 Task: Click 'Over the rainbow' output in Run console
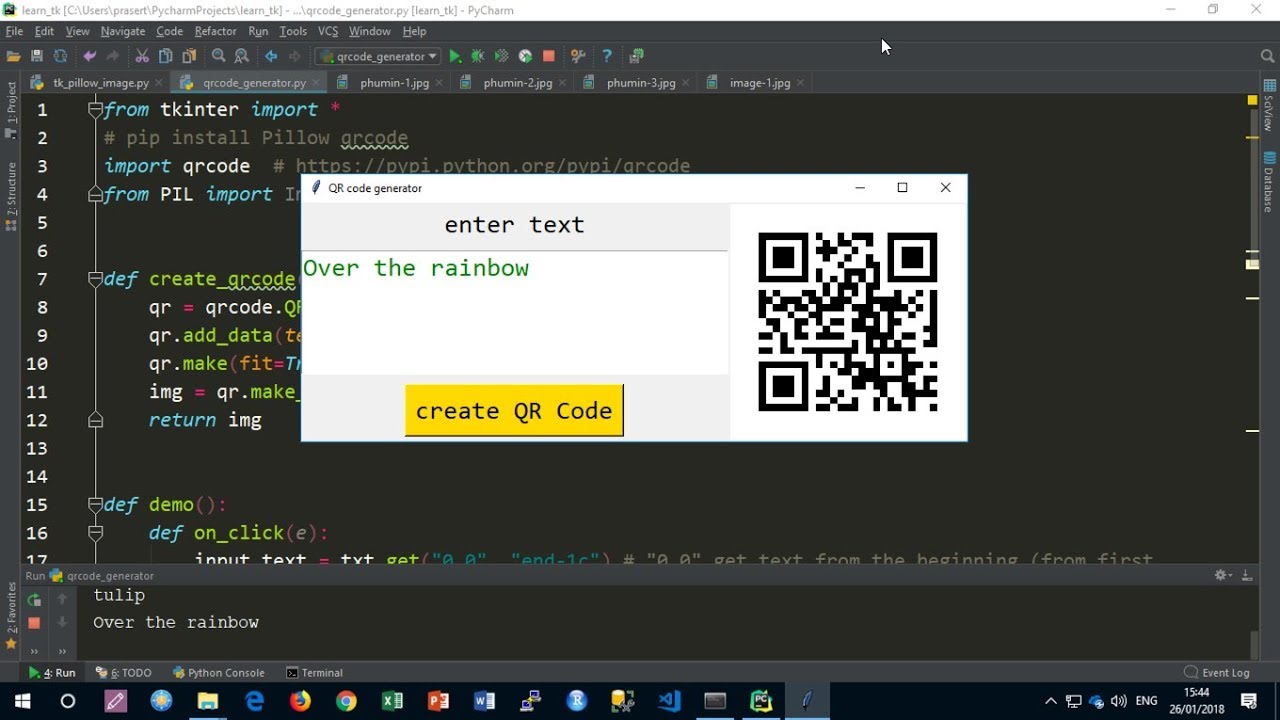[x=176, y=622]
